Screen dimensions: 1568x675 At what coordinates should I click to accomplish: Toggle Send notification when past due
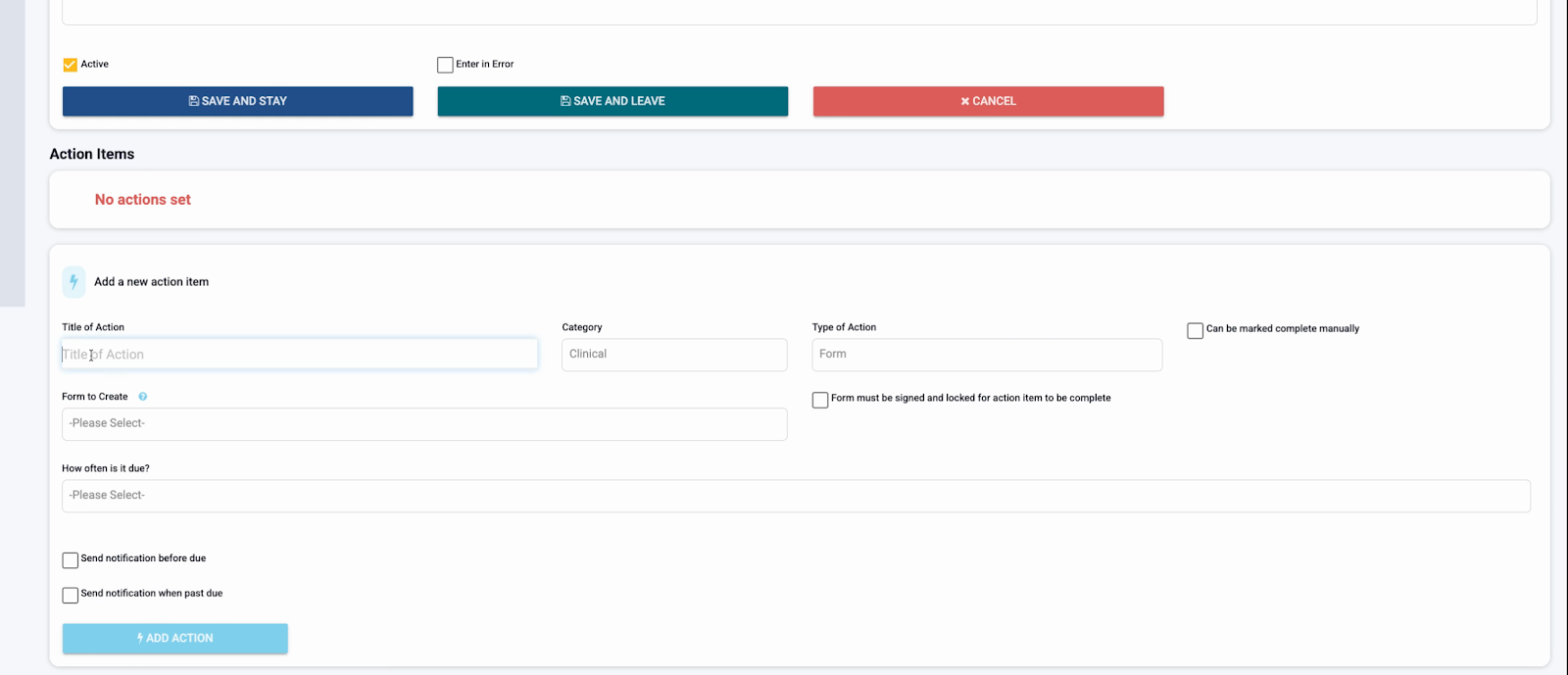[71, 595]
